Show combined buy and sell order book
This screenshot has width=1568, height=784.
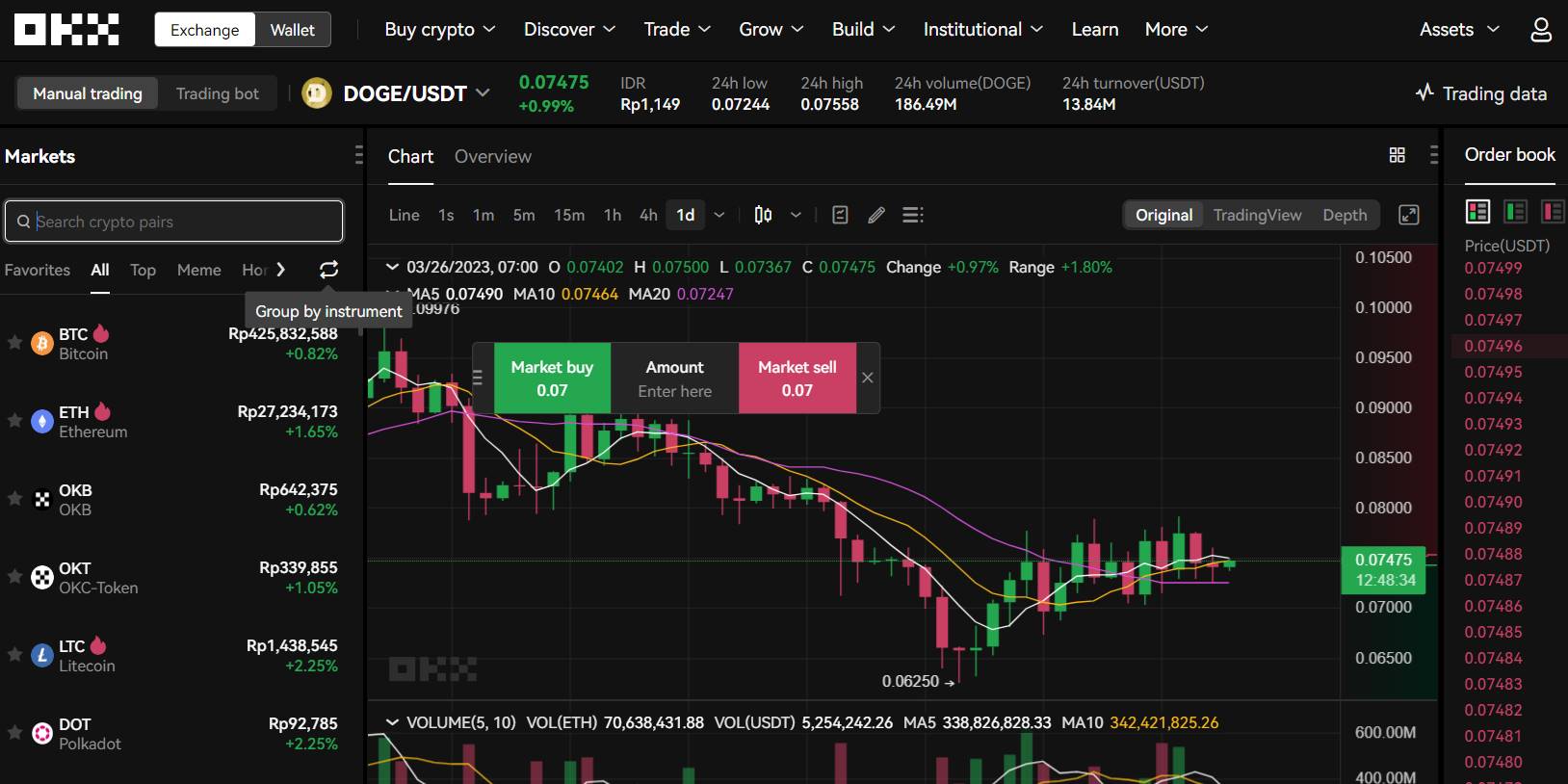point(1477,211)
